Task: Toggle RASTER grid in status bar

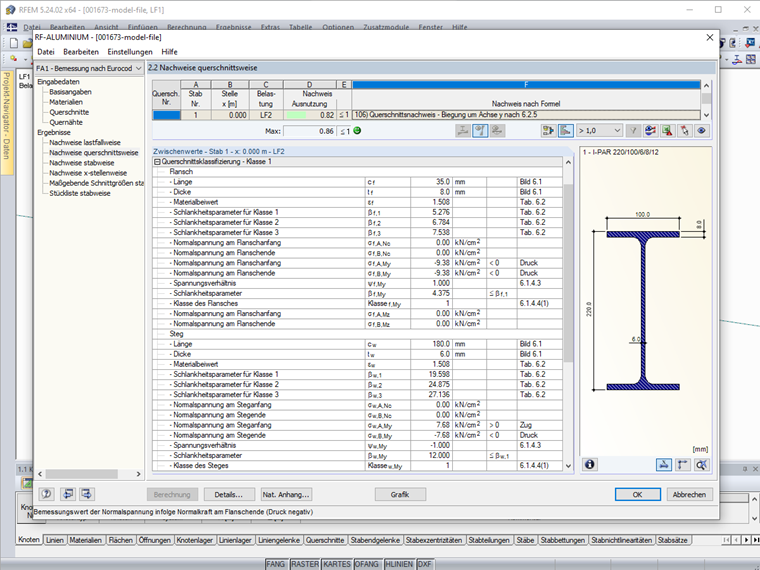Action: tap(306, 564)
